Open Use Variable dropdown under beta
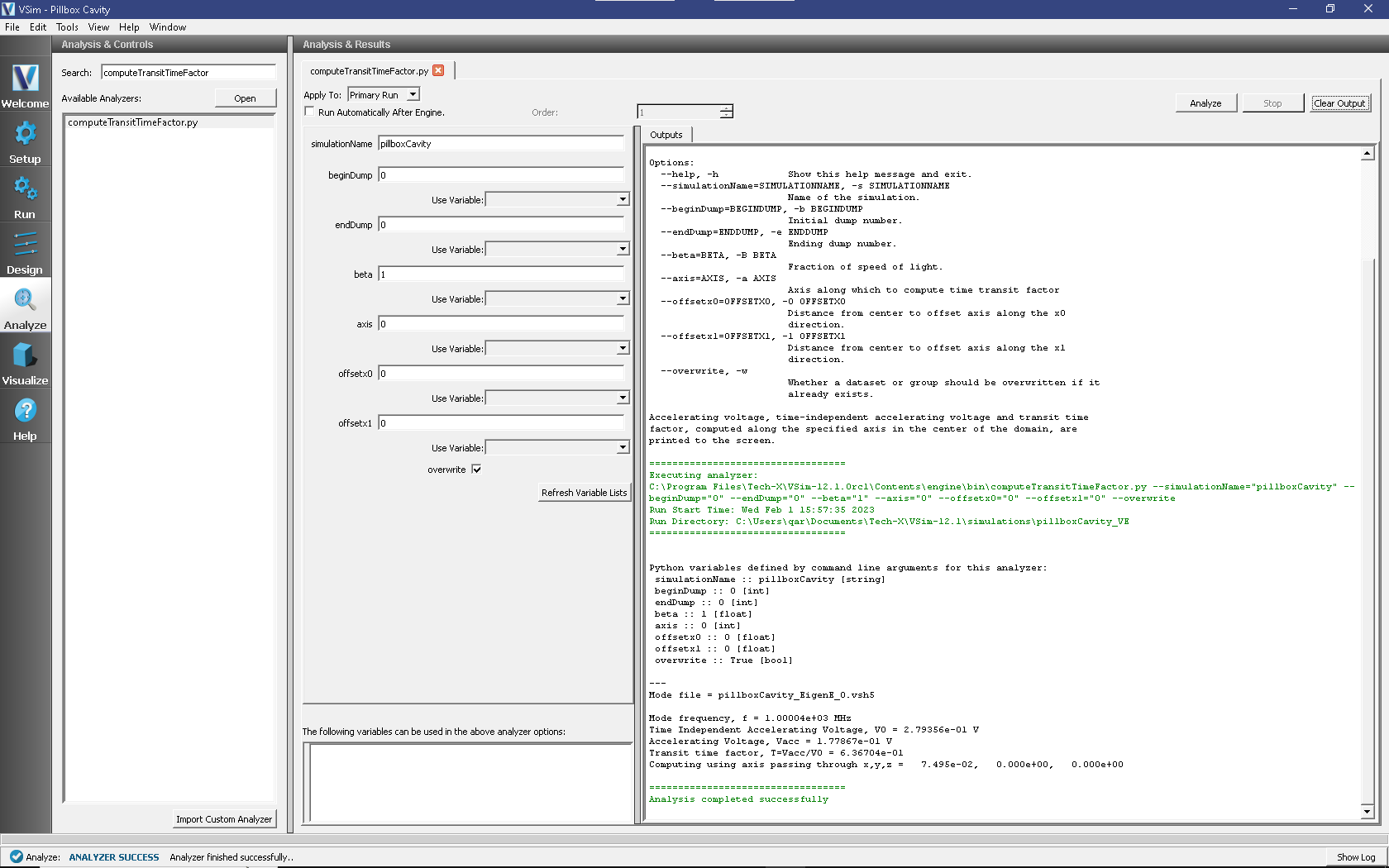Screen dimensions: 1389x868 coord(557,298)
